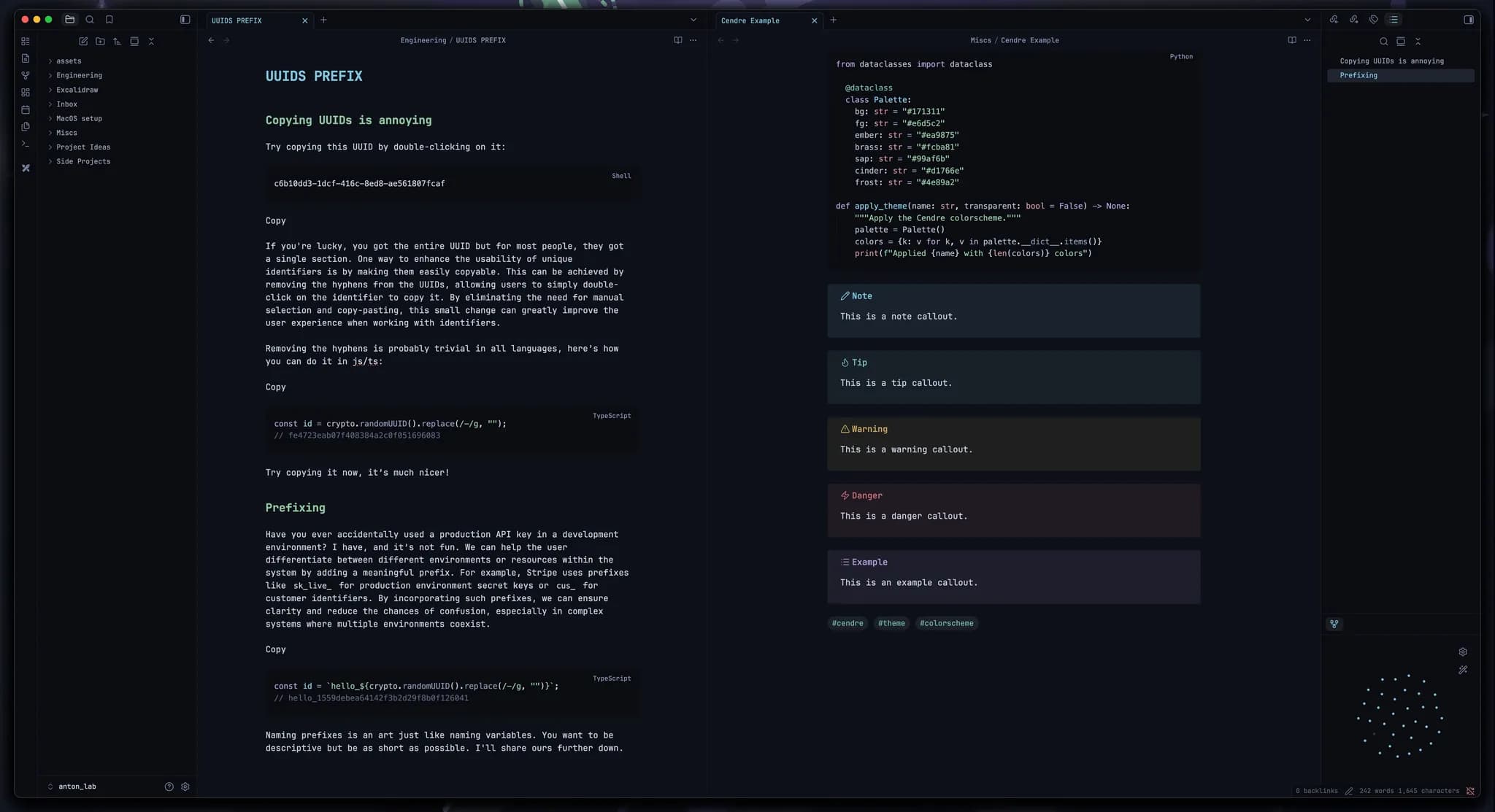1495x812 pixels.
Task: Toggle auto-reveal in outline panel
Action: click(x=1400, y=42)
